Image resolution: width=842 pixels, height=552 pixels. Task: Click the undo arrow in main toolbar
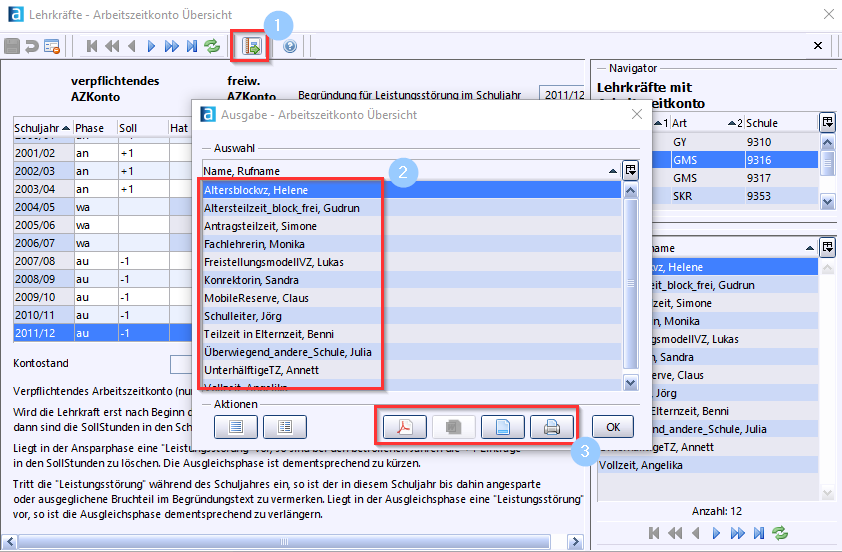pyautogui.click(x=32, y=46)
